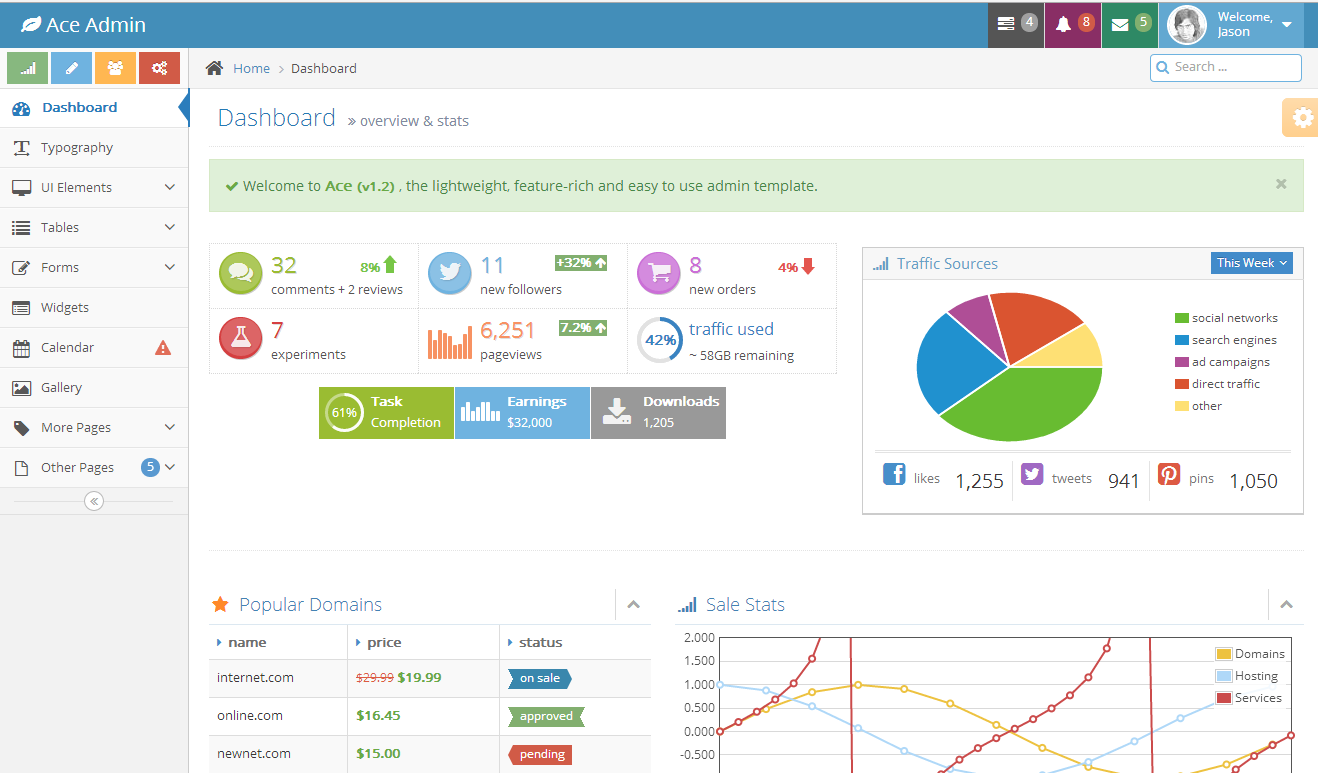Screen dimensions: 1318x773
Task: Click the Popular Domains star icon
Action: pyautogui.click(x=221, y=604)
